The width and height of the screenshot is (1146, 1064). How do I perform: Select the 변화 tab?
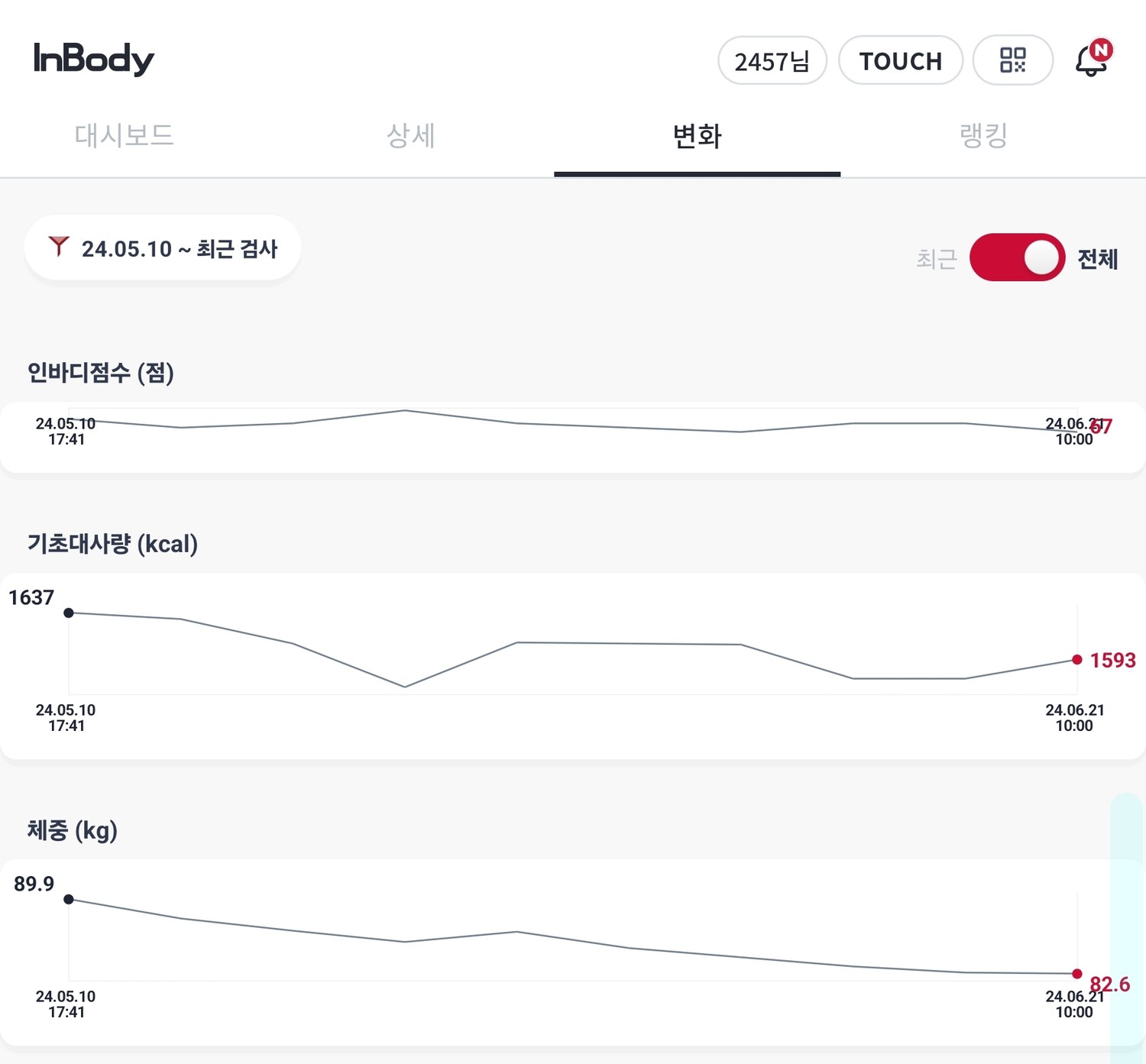[697, 136]
